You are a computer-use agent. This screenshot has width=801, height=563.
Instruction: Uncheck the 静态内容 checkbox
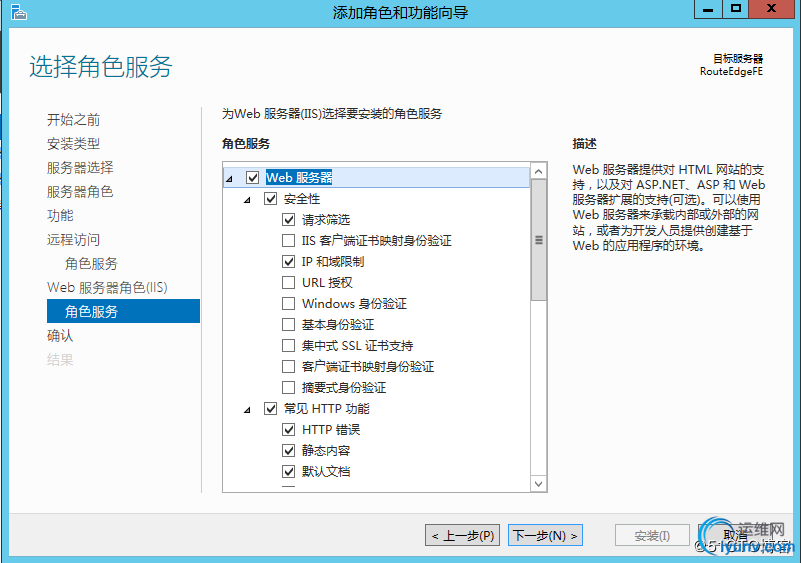(288, 451)
